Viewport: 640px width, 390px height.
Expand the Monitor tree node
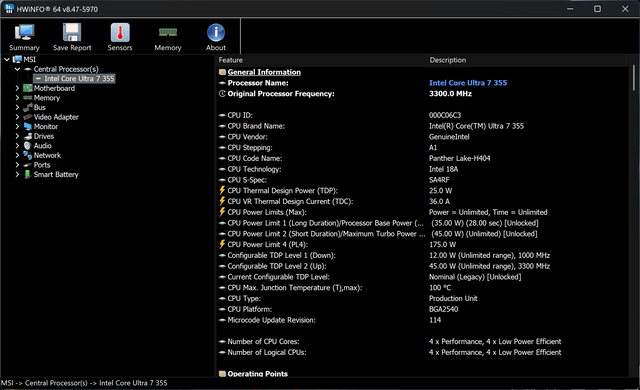[x=17, y=126]
